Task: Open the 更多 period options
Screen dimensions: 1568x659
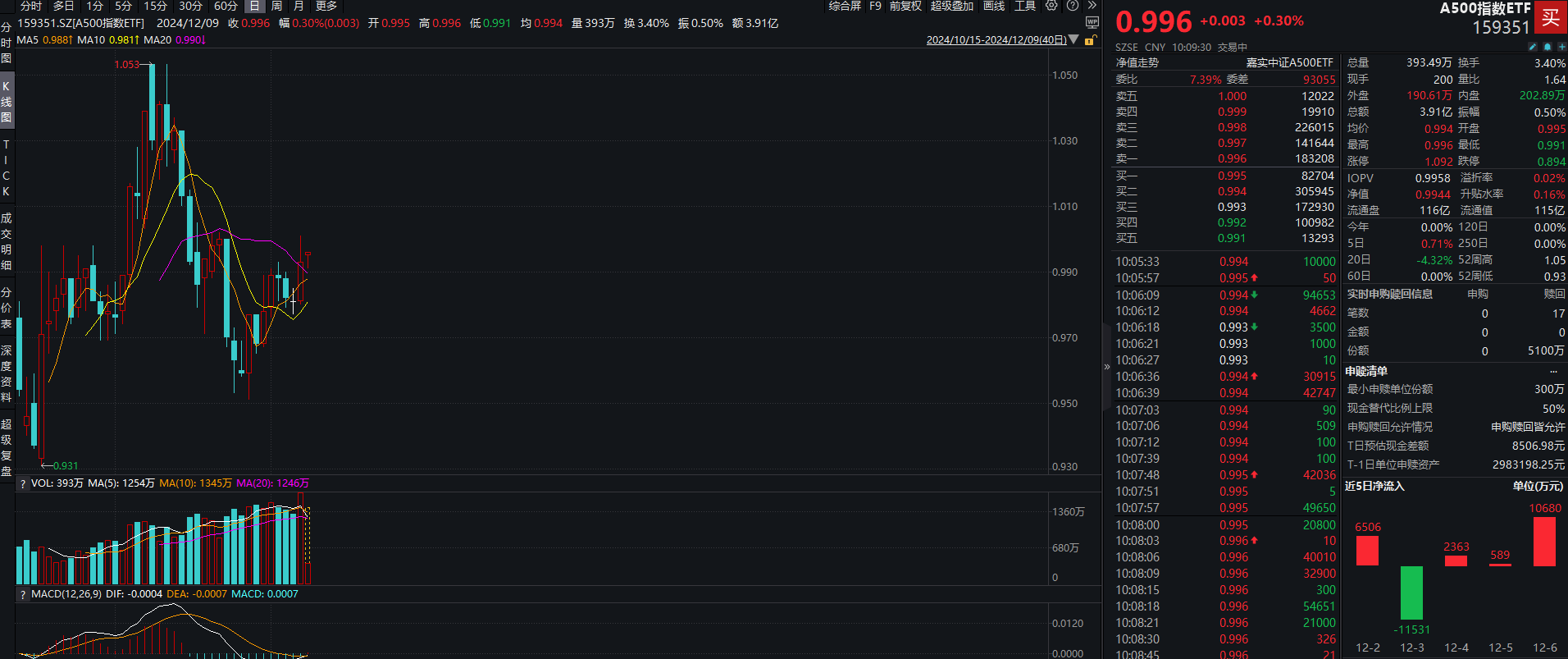Action: 326,6
